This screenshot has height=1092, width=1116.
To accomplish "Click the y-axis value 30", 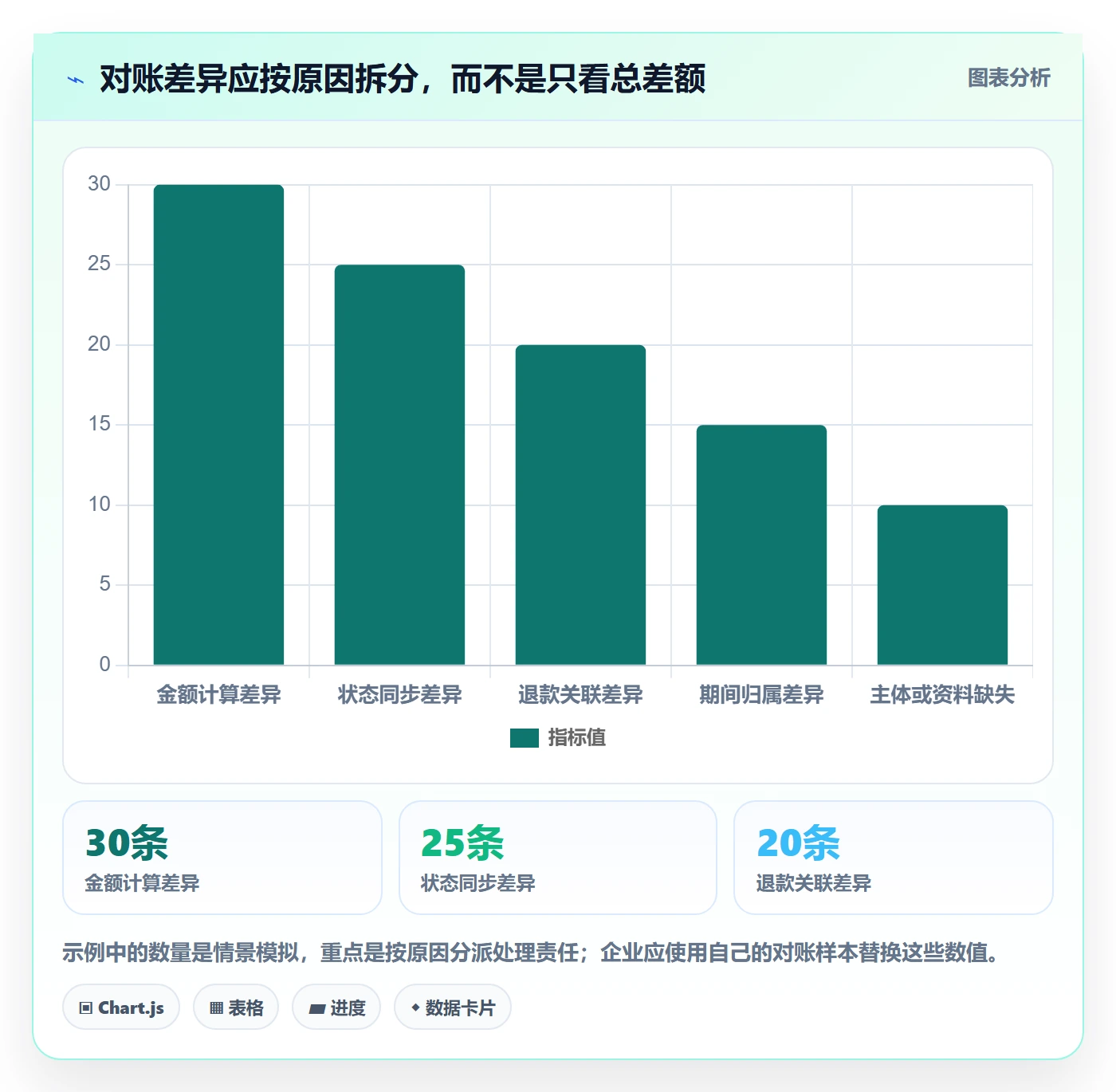I will (x=100, y=184).
